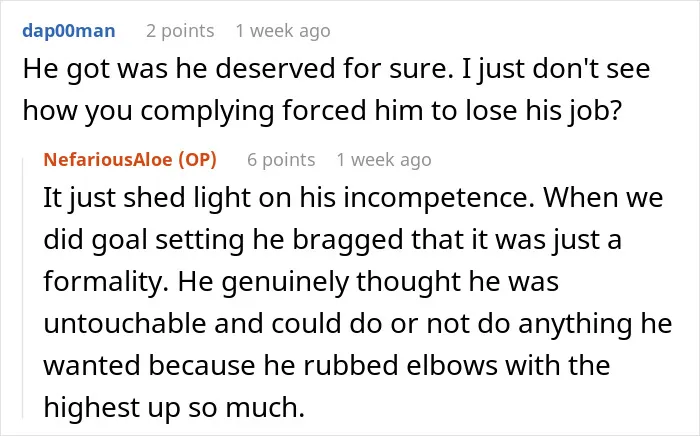Click the word "genuinely" in the reply

tap(285, 283)
